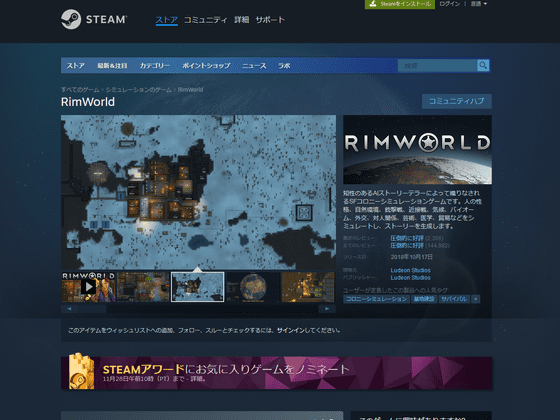The image size is (560, 420).
Task: Open the ストア header menu
Action: click(166, 20)
